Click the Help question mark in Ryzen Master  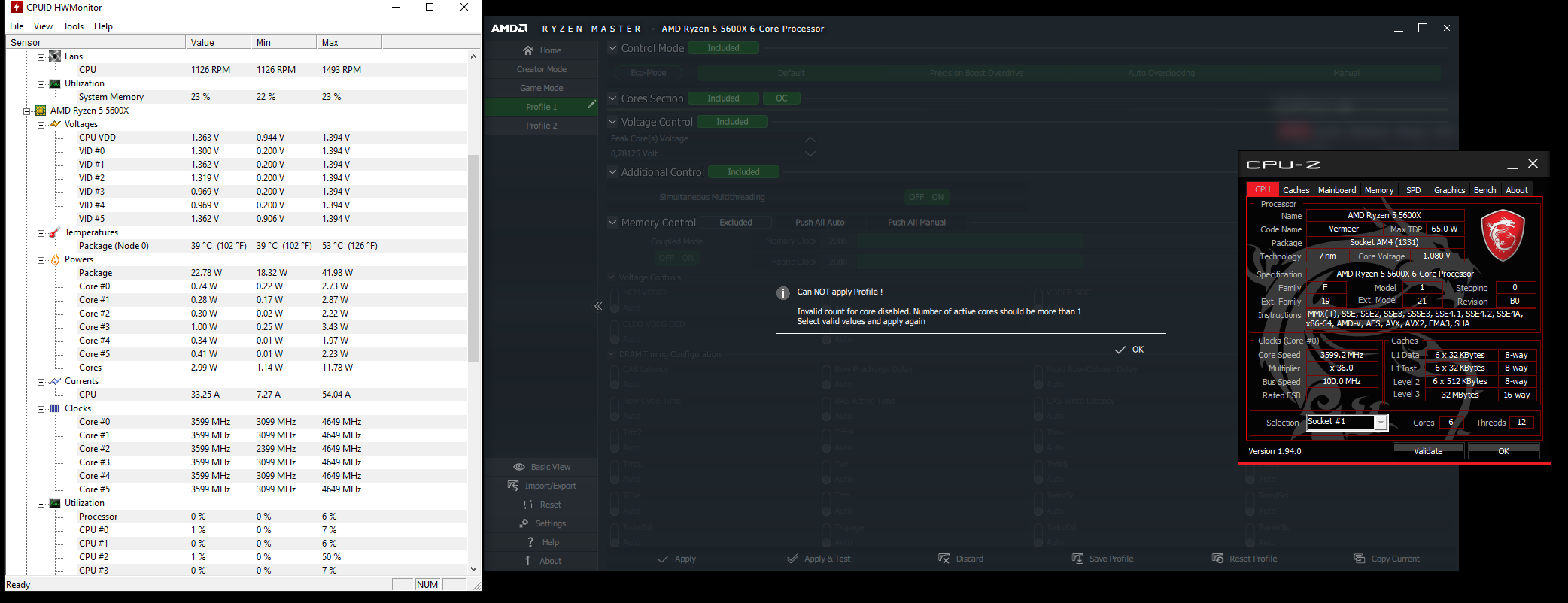coord(530,542)
